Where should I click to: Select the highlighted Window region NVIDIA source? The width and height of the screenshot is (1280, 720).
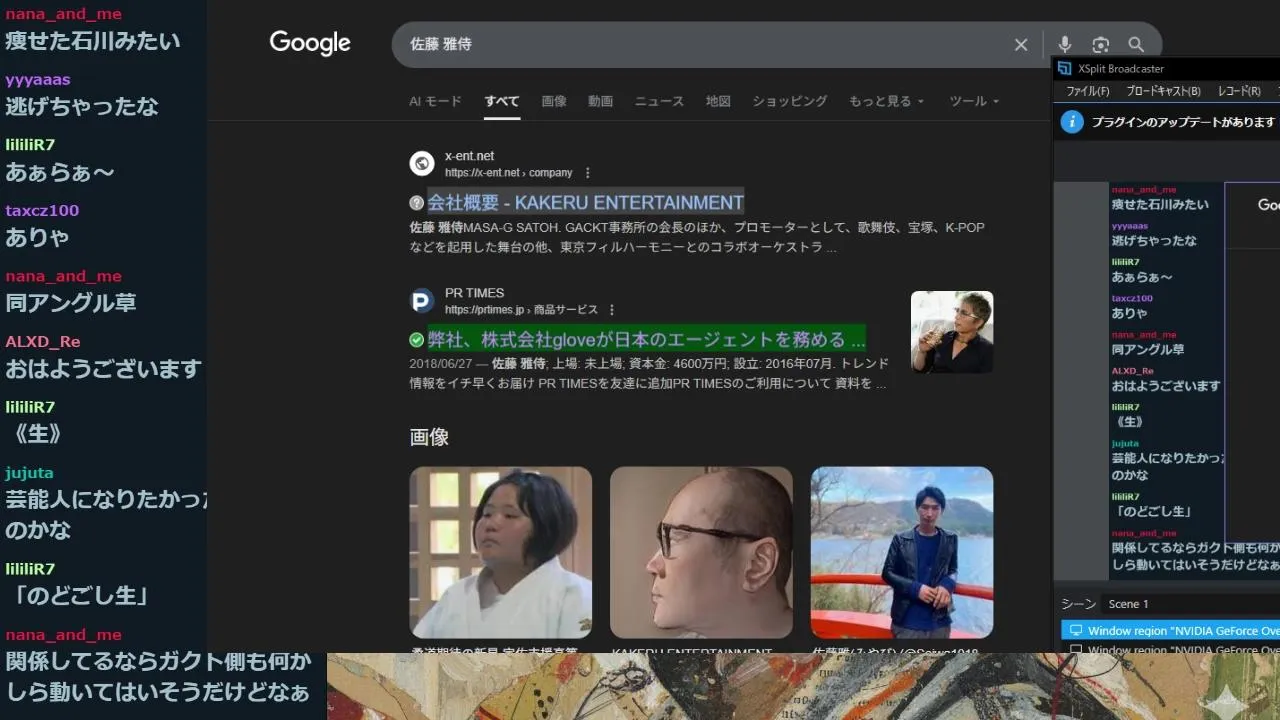tap(1171, 631)
